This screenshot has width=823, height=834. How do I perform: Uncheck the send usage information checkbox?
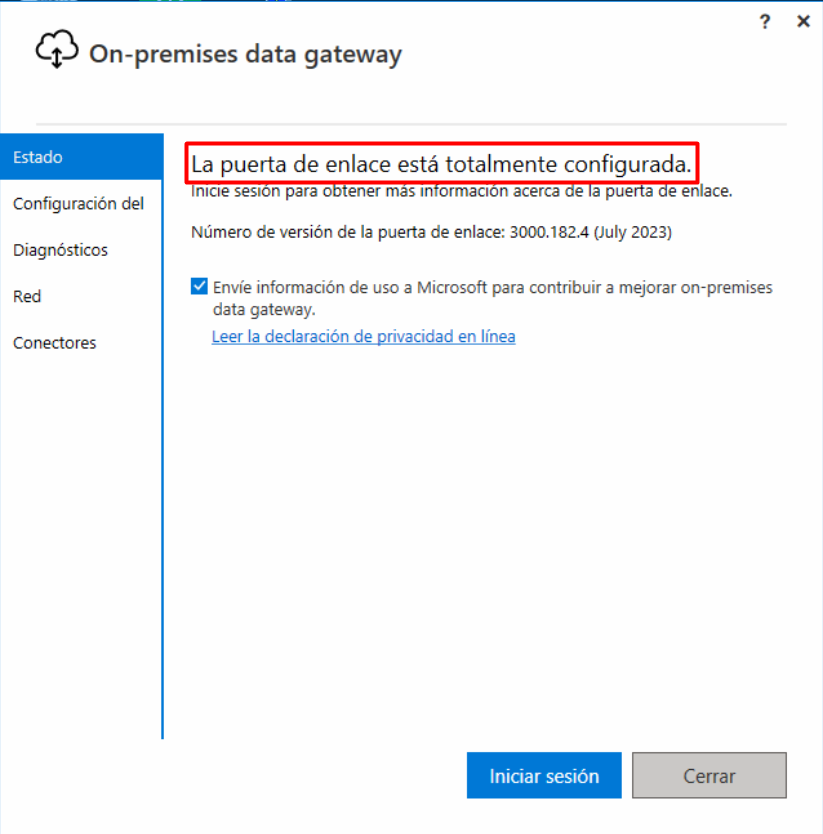(199, 286)
